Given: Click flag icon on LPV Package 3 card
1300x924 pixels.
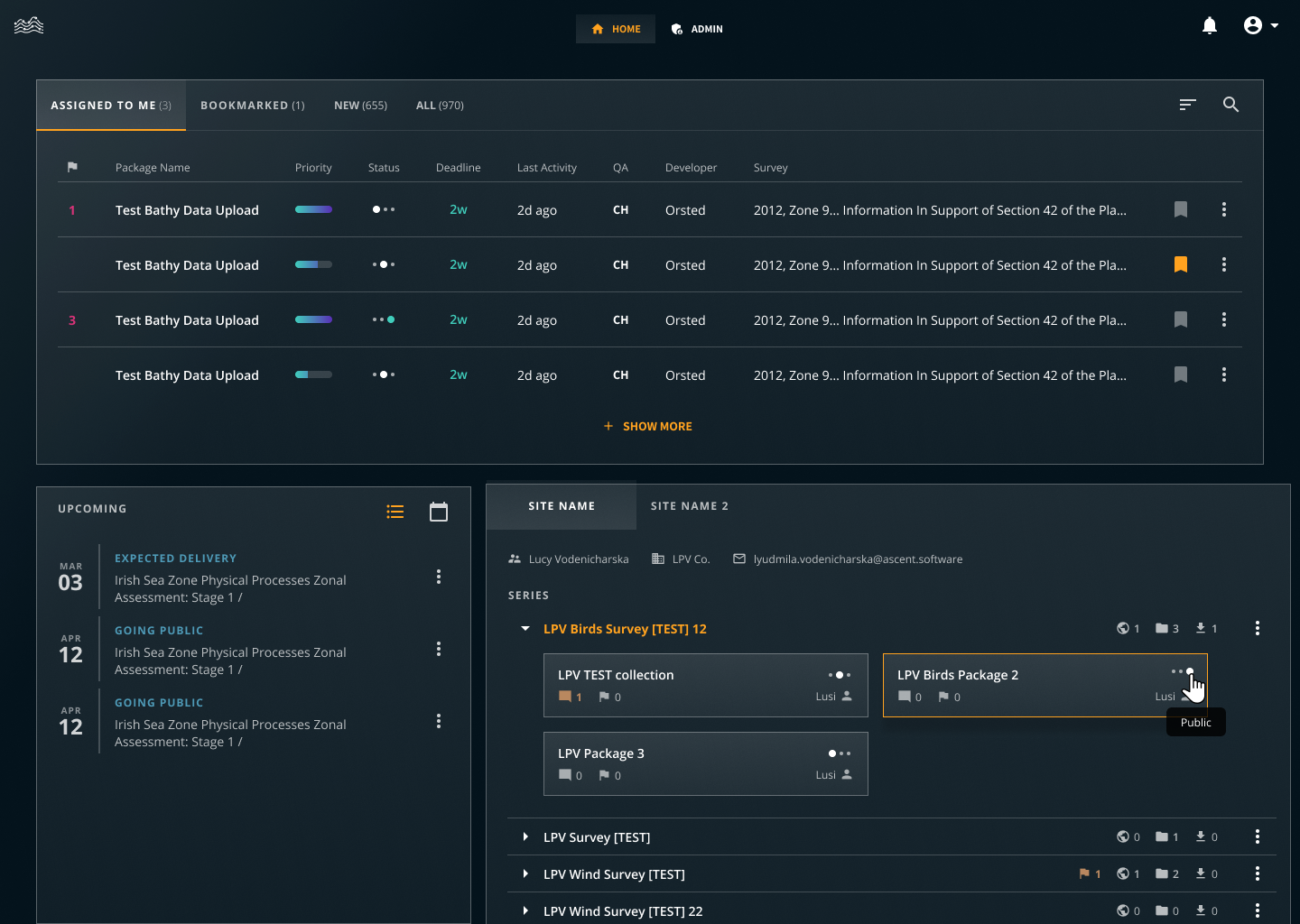Looking at the screenshot, I should [x=604, y=775].
